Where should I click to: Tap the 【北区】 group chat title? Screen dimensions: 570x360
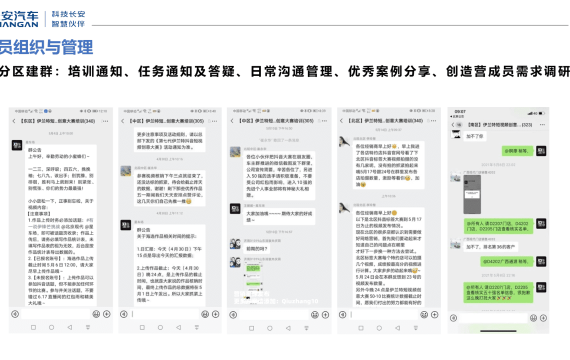tap(386, 120)
